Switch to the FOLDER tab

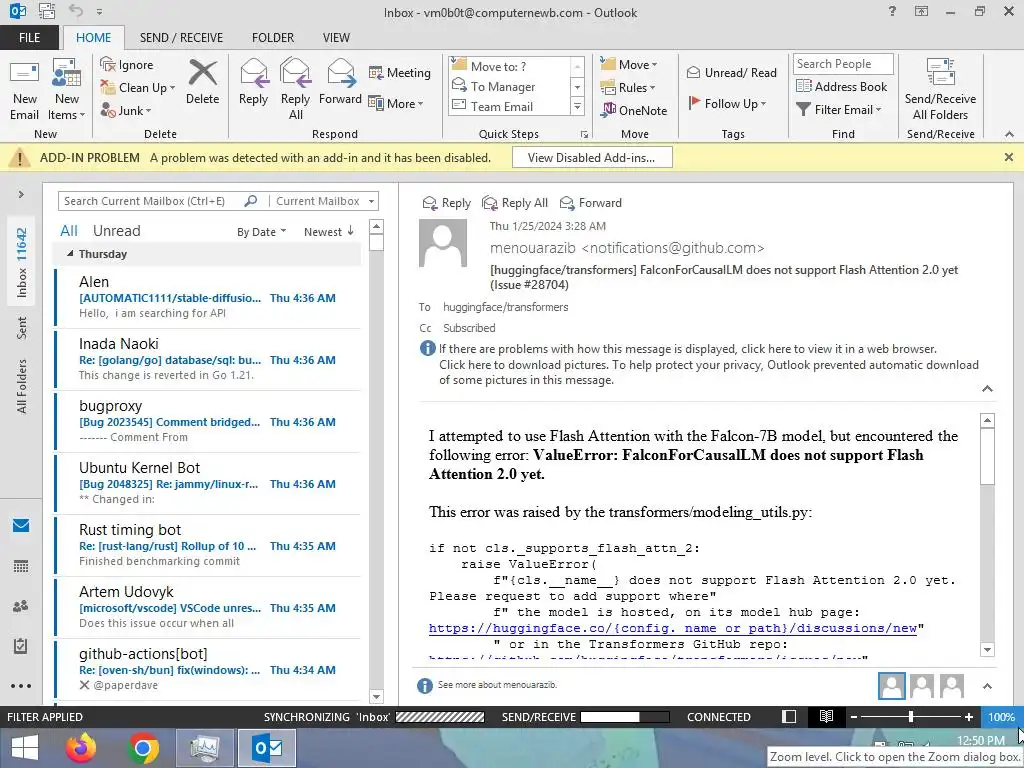tap(273, 38)
